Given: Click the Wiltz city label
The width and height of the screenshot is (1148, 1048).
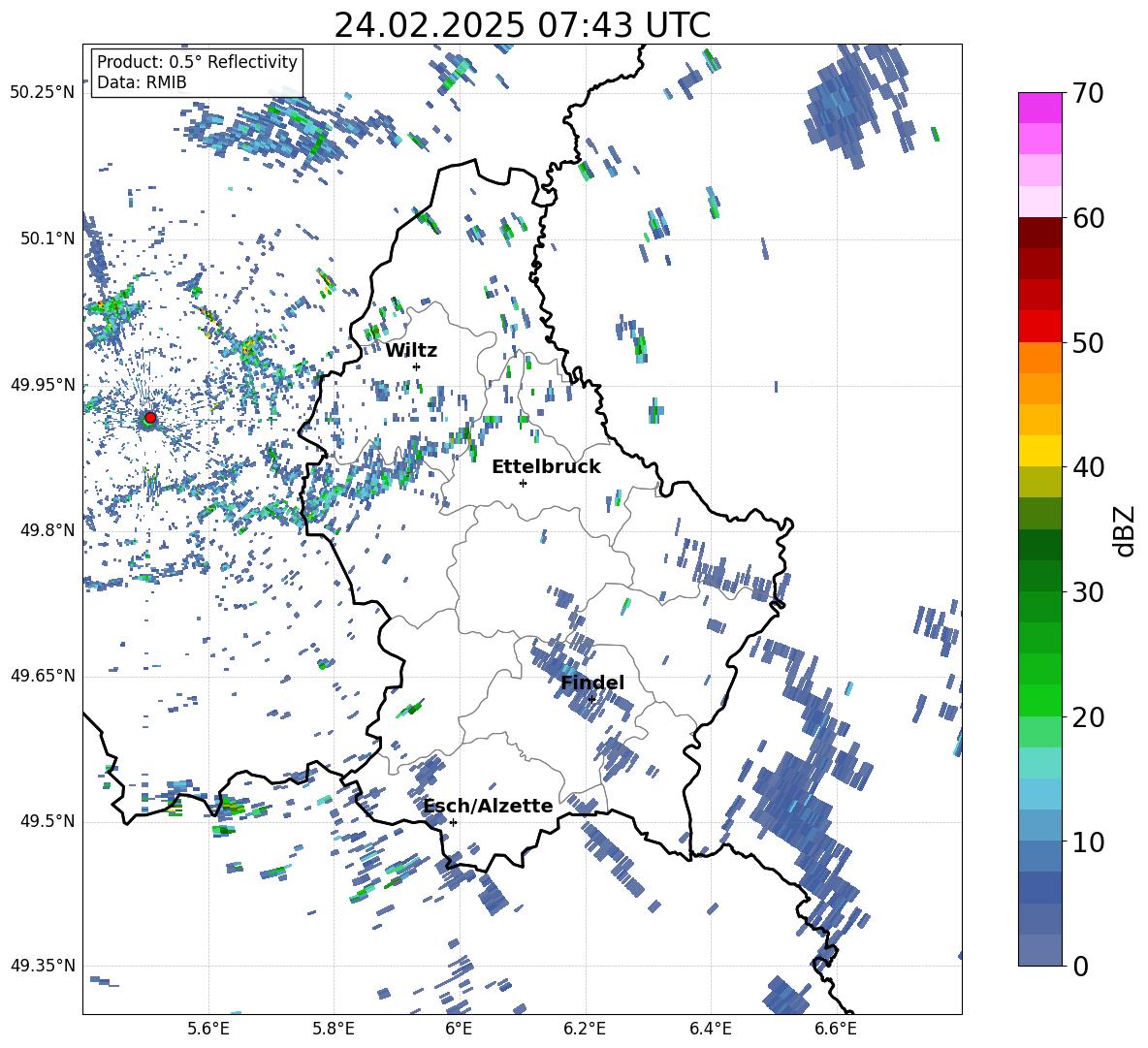Looking at the screenshot, I should (411, 351).
